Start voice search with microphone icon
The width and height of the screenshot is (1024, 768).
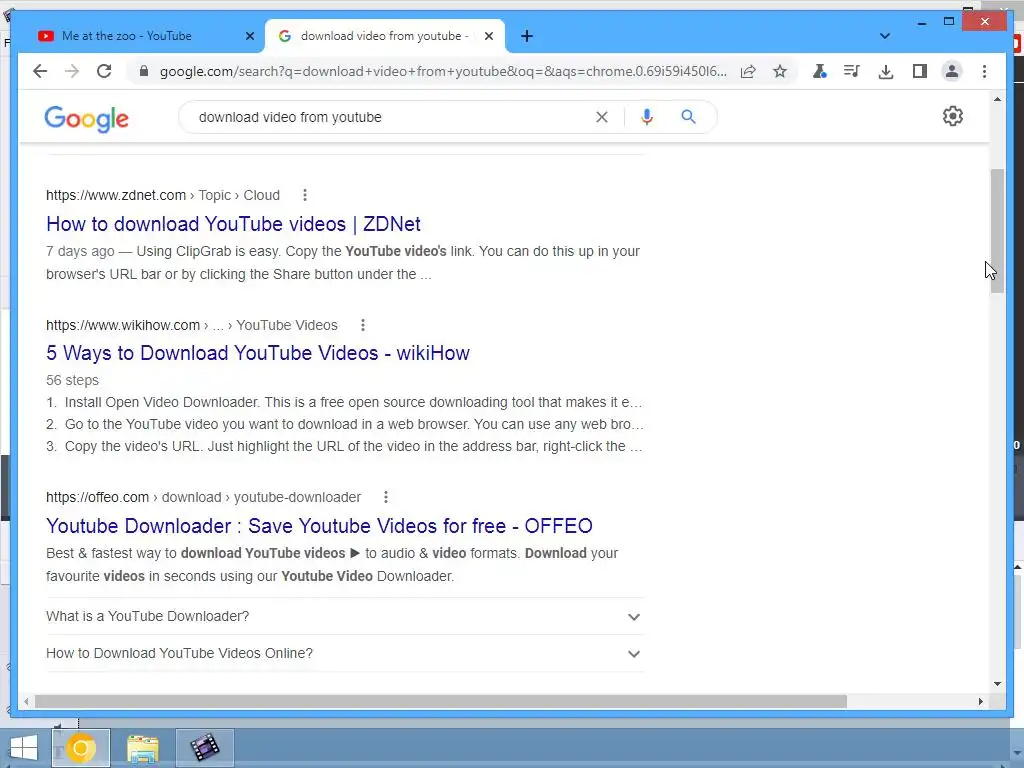pos(647,117)
